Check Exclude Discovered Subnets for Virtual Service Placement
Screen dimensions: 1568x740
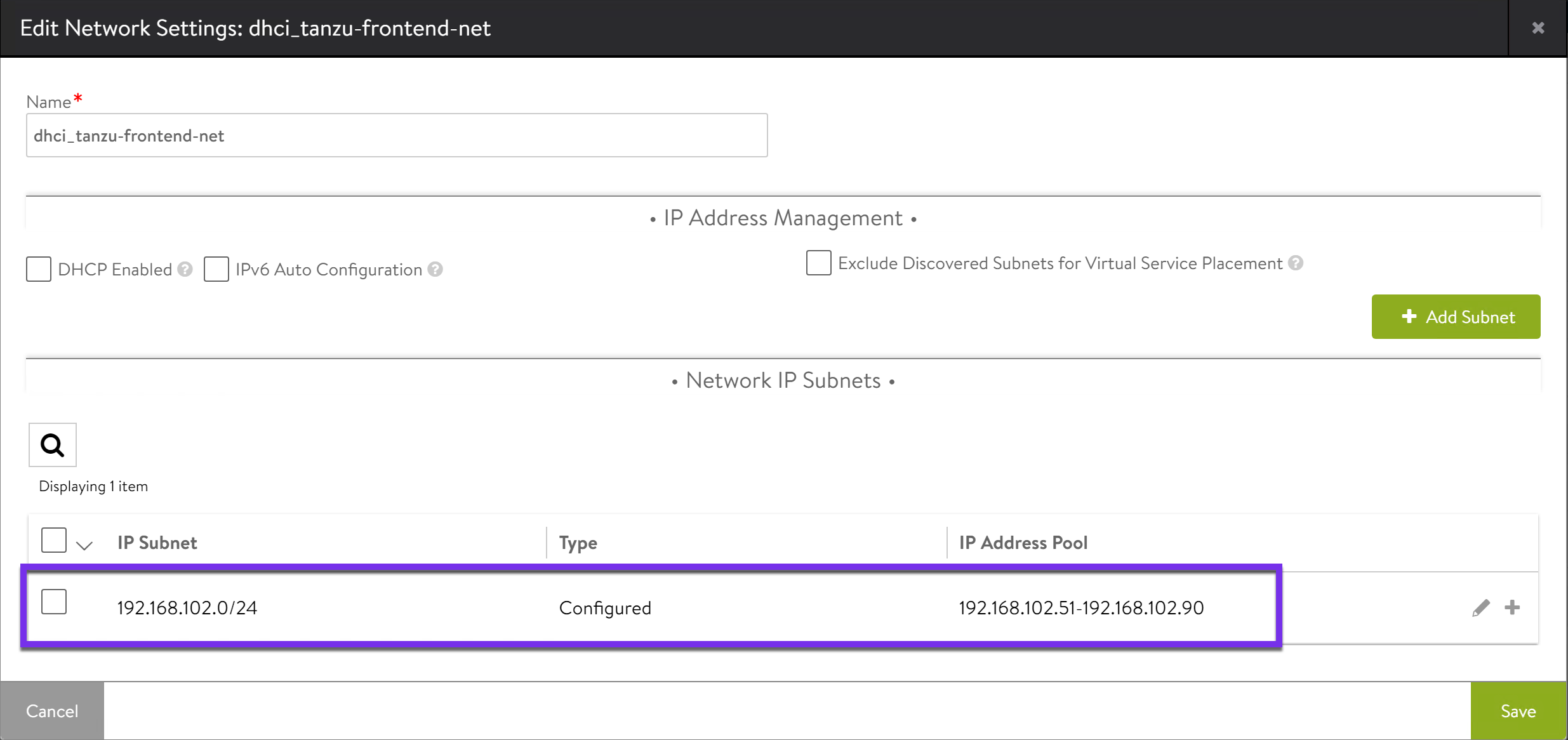[818, 263]
